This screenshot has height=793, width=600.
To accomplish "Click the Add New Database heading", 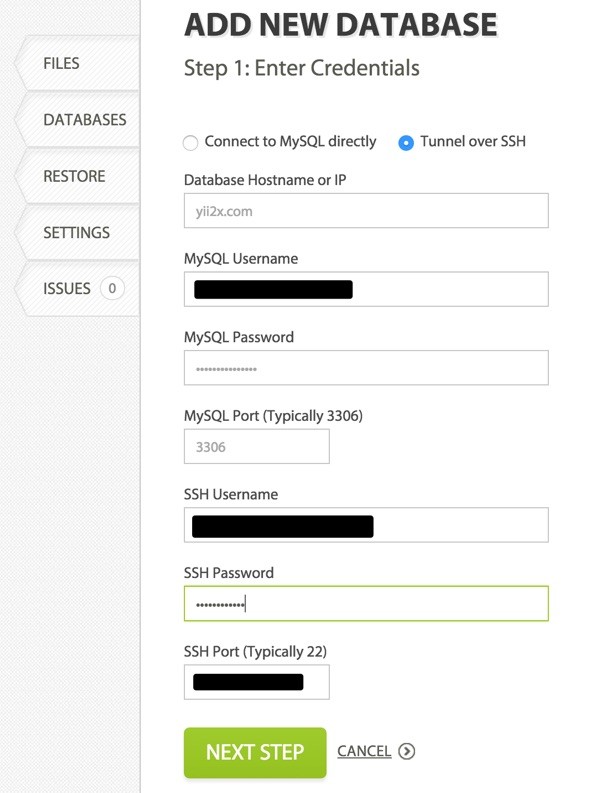I will click(341, 25).
